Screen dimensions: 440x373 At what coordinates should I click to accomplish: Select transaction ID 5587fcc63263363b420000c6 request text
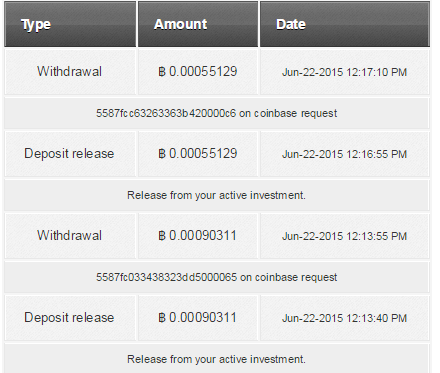(x=217, y=113)
